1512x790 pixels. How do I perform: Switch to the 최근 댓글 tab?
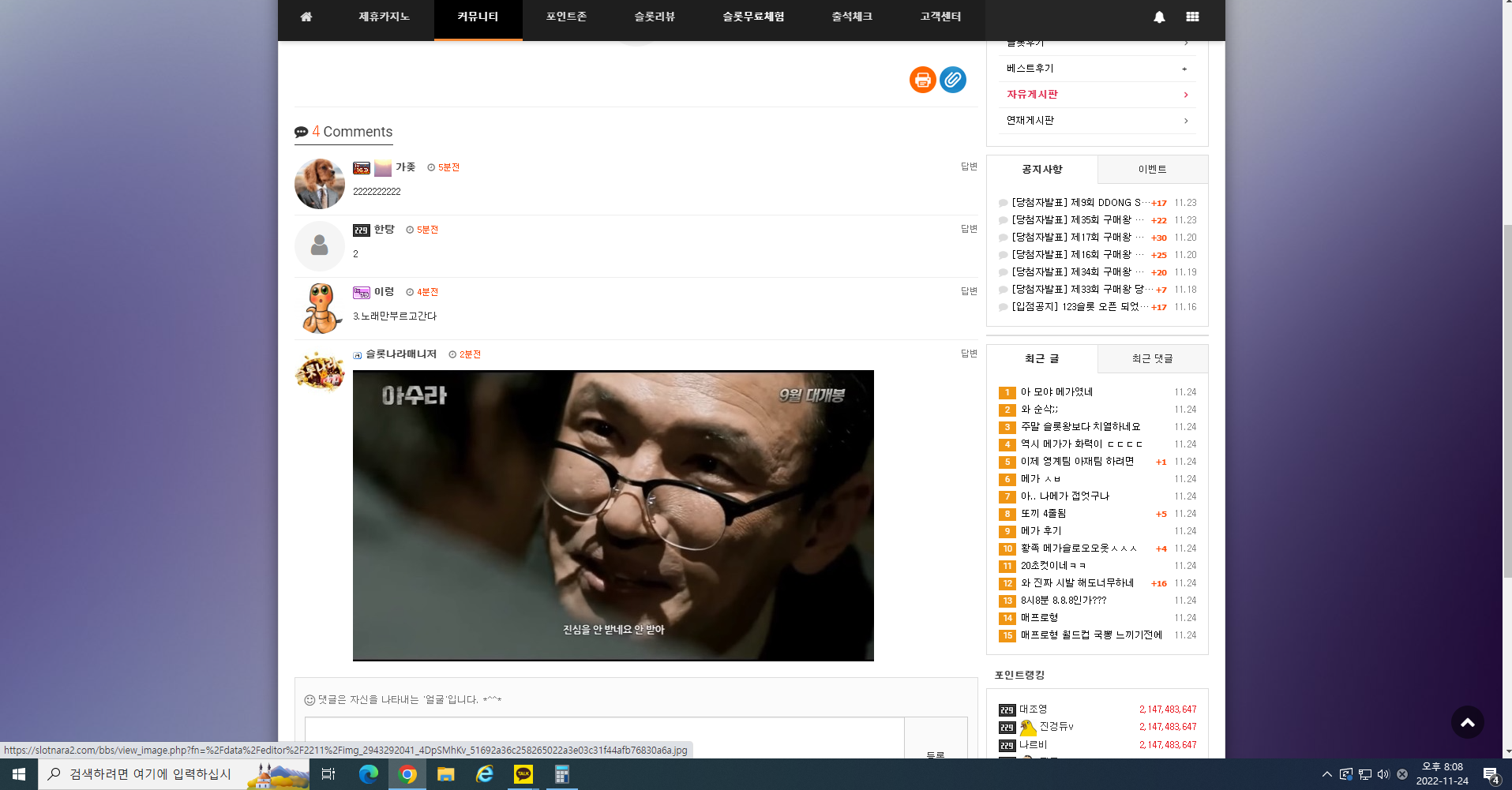pyautogui.click(x=1153, y=359)
